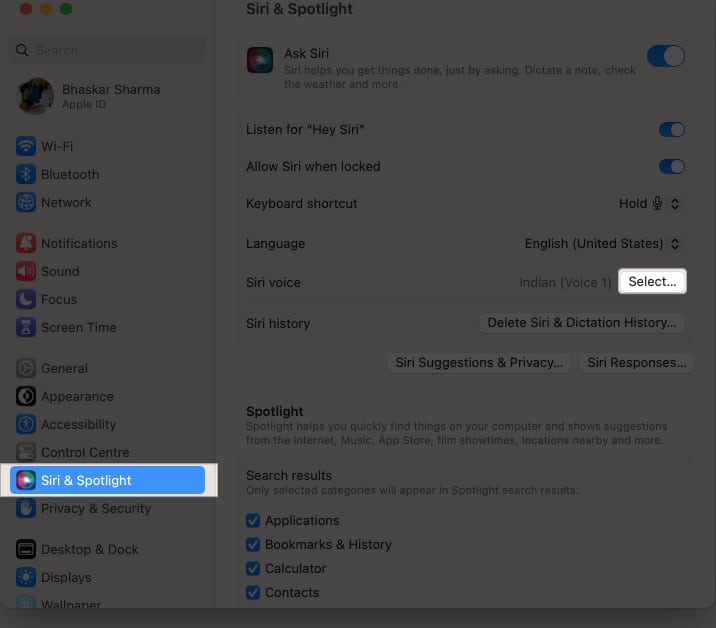The height and width of the screenshot is (628, 716).
Task: Click Delete Siri & Dictation History button
Action: pyautogui.click(x=582, y=322)
